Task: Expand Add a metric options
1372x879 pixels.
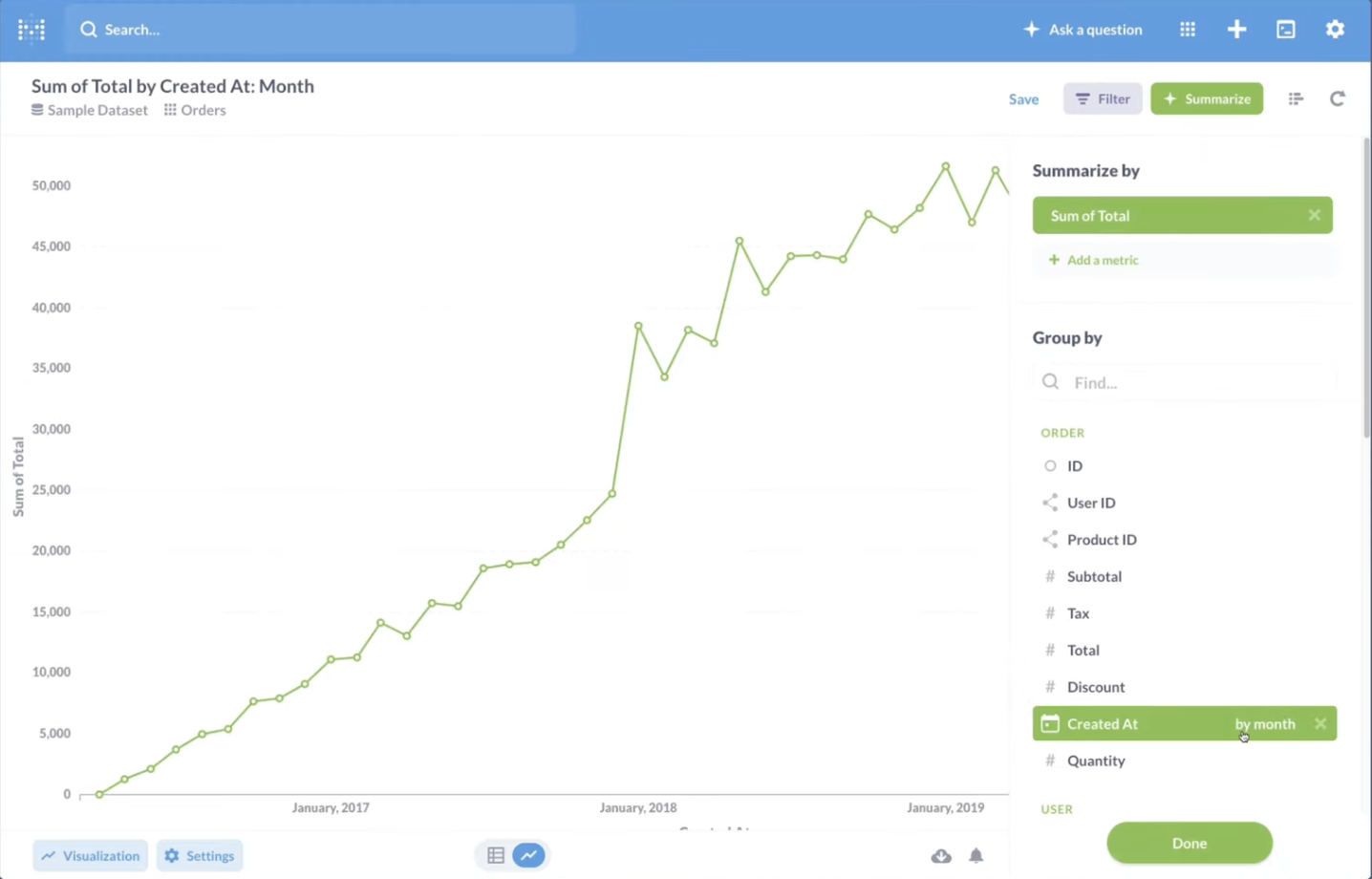Action: click(x=1094, y=260)
